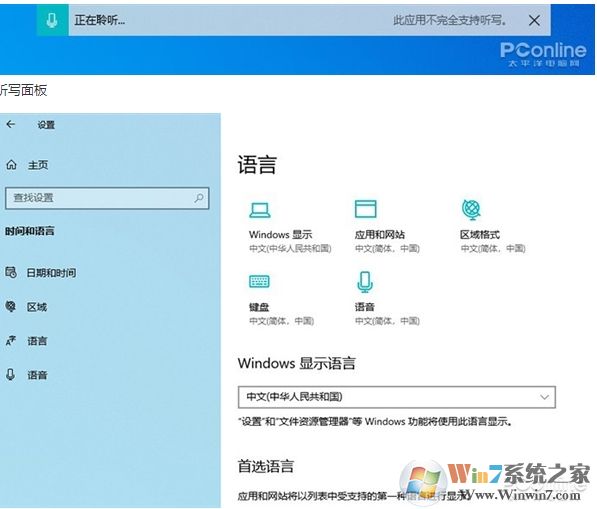
Task: Click the 语言 page title
Action: (257, 165)
